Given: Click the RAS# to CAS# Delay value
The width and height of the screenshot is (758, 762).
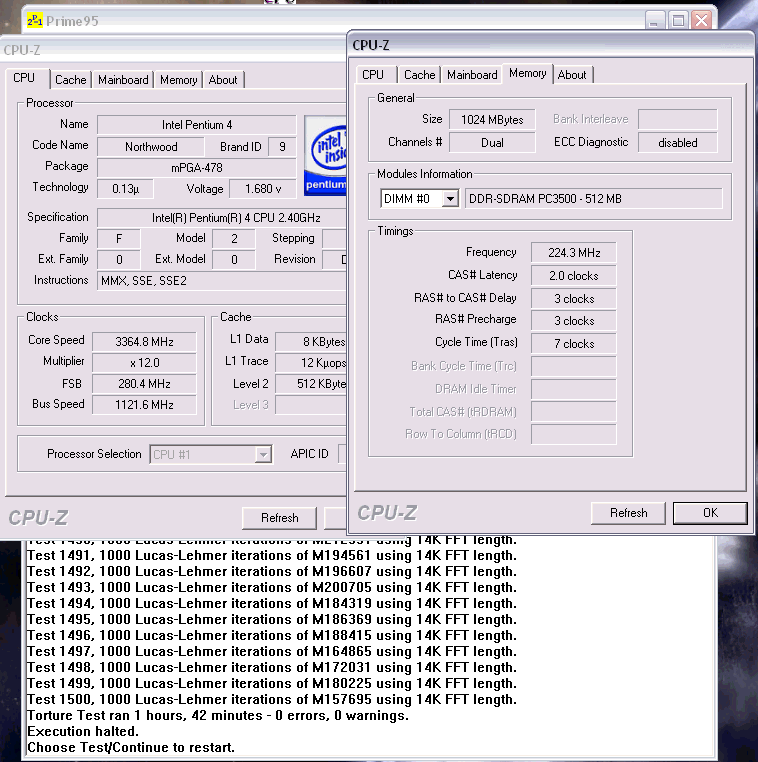Looking at the screenshot, I should click(574, 298).
